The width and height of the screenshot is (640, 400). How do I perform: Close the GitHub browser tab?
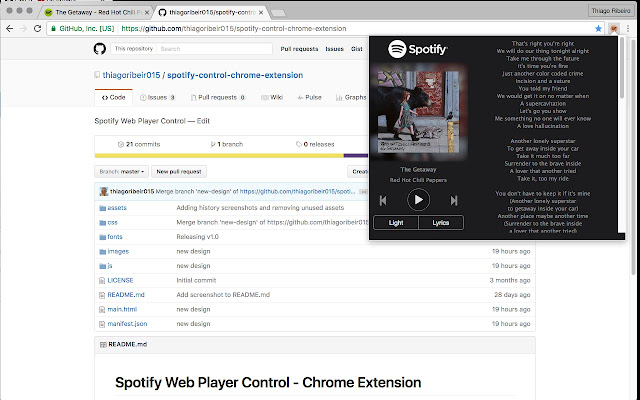pyautogui.click(x=261, y=13)
